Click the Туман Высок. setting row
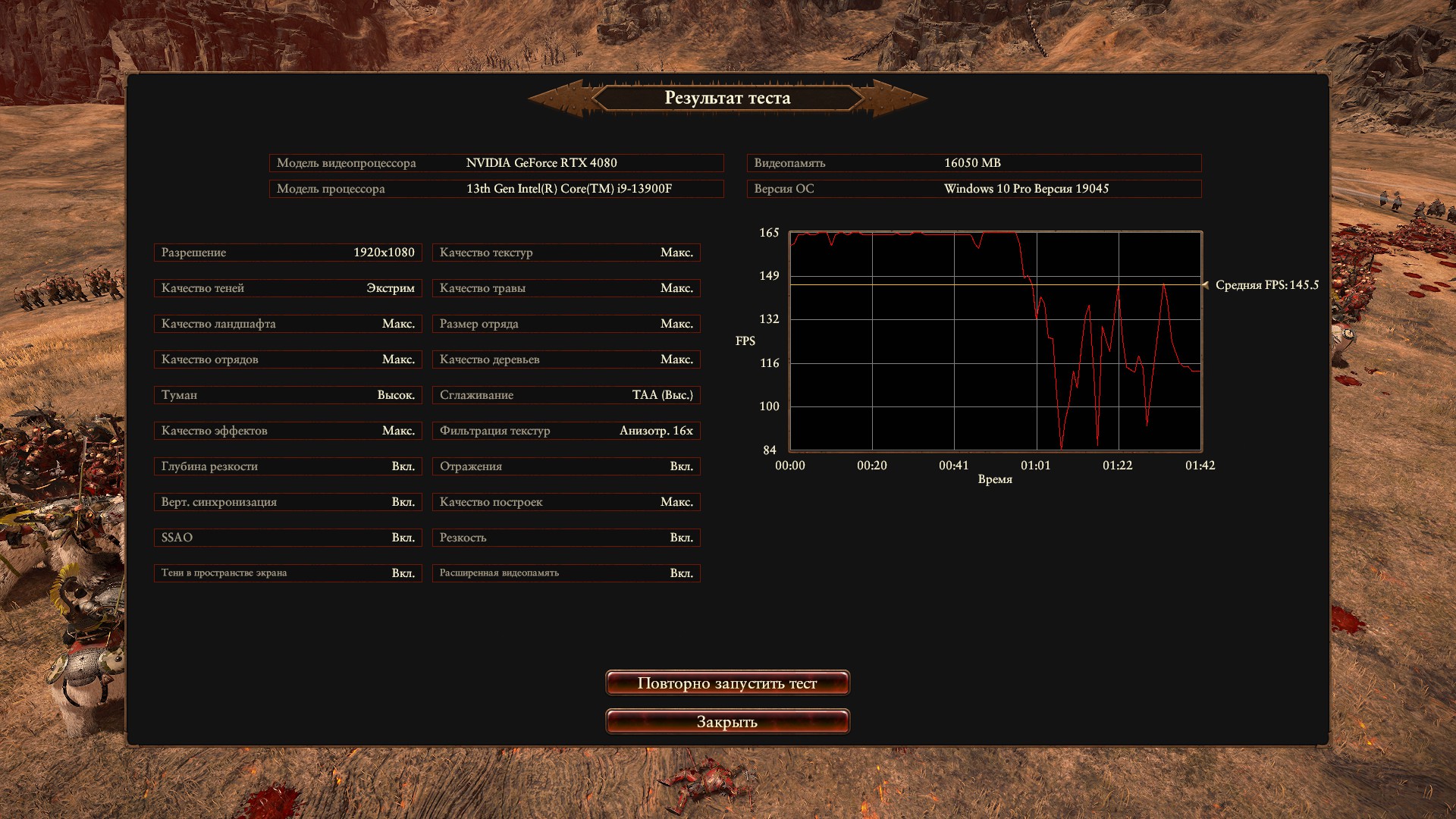 [287, 395]
